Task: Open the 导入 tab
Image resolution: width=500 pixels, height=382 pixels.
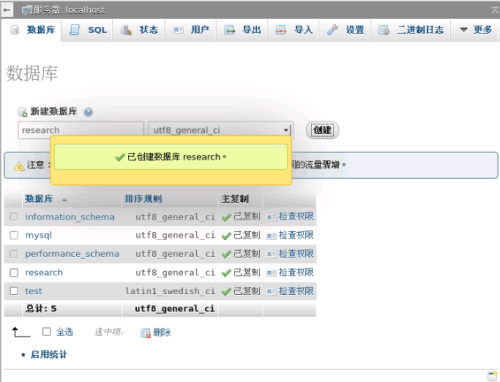Action: 293,30
